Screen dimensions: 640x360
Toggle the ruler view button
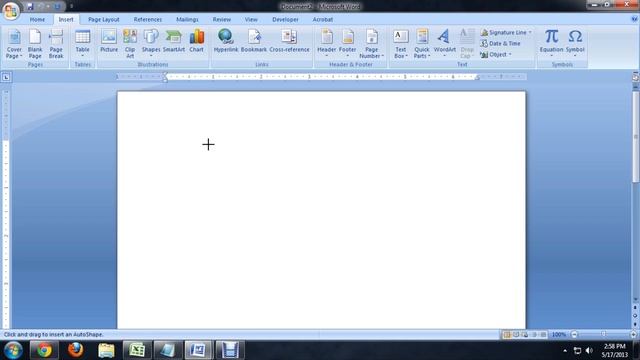coord(635,77)
